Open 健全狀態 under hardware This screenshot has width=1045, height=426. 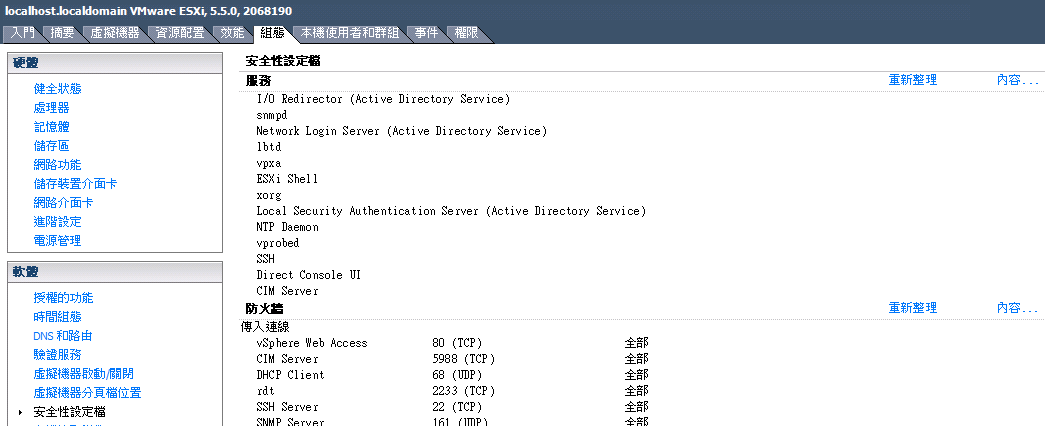point(57,89)
